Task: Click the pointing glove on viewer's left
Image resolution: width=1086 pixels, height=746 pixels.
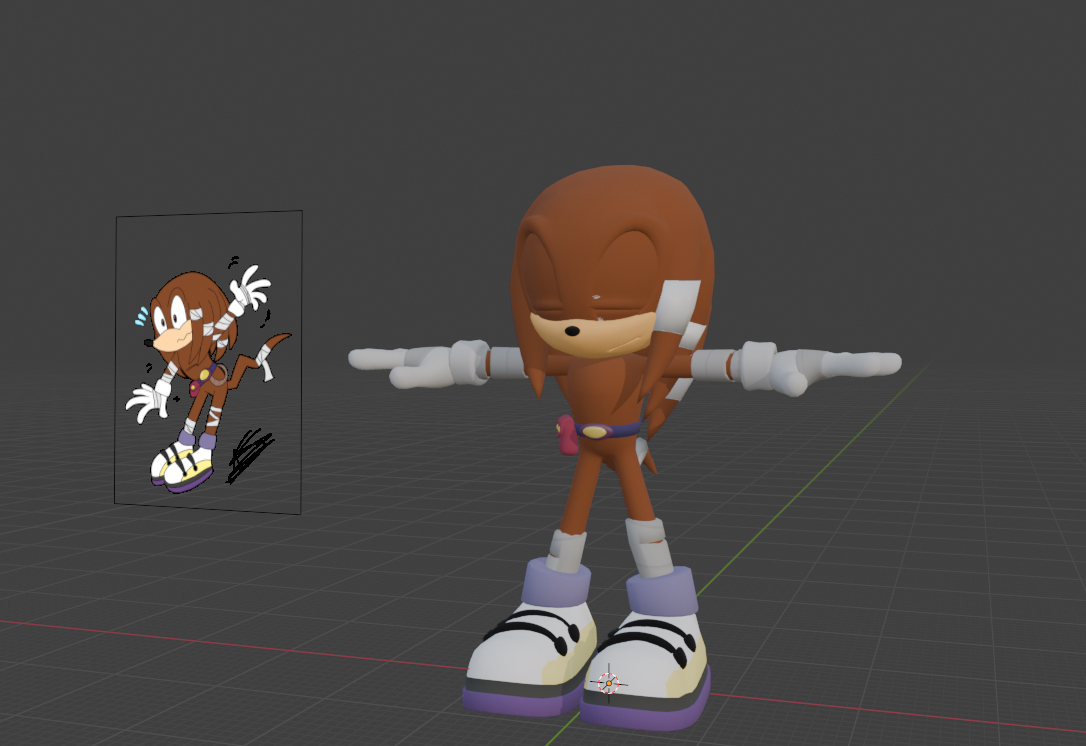Action: (410, 367)
